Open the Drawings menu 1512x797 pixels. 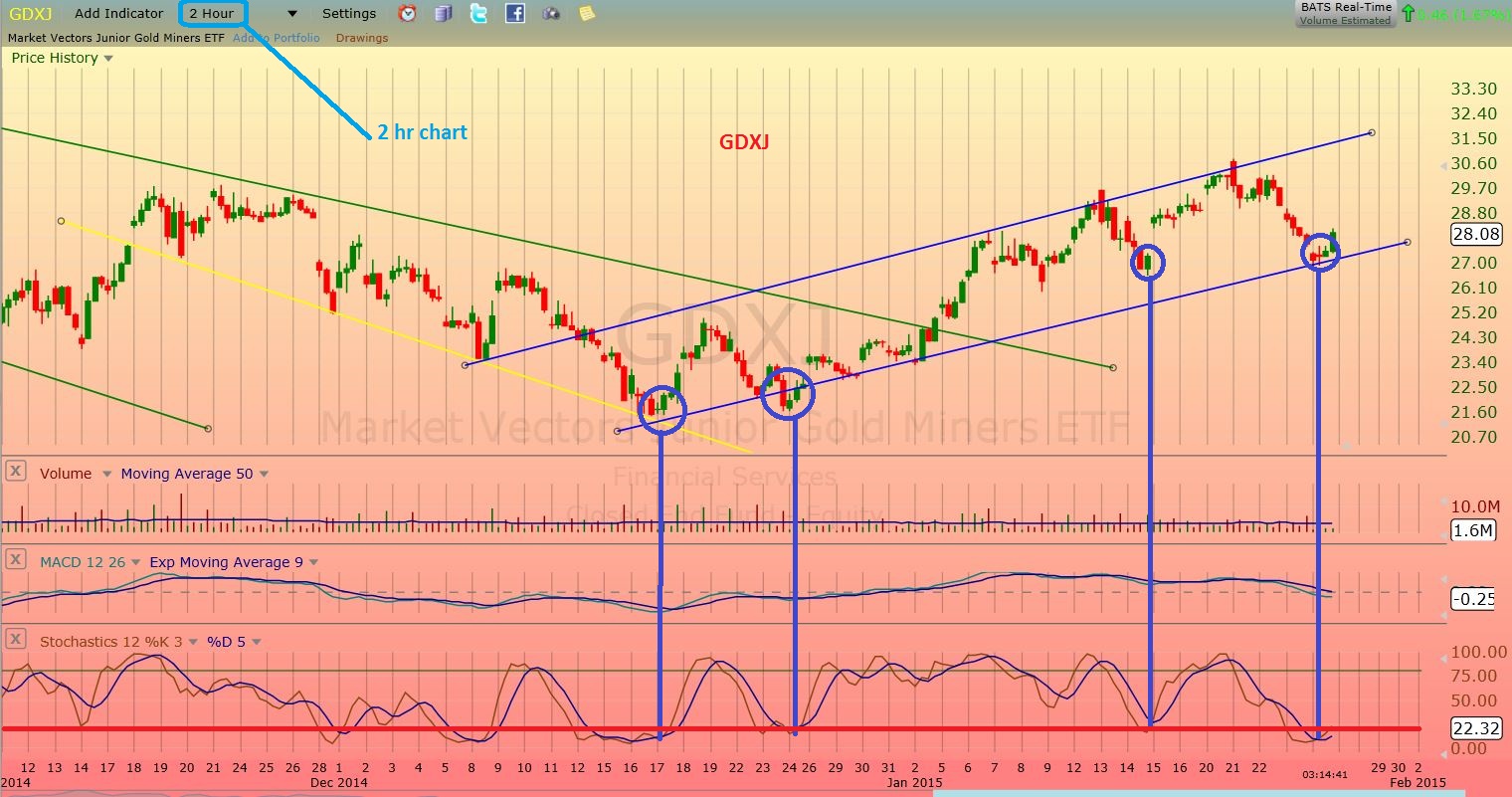click(362, 38)
